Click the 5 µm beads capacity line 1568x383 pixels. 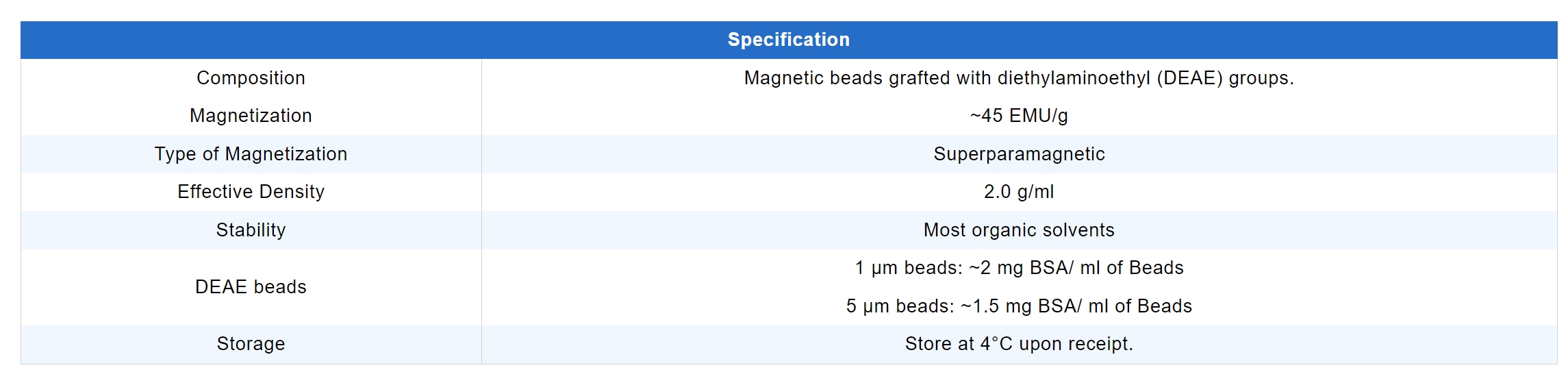(1019, 306)
